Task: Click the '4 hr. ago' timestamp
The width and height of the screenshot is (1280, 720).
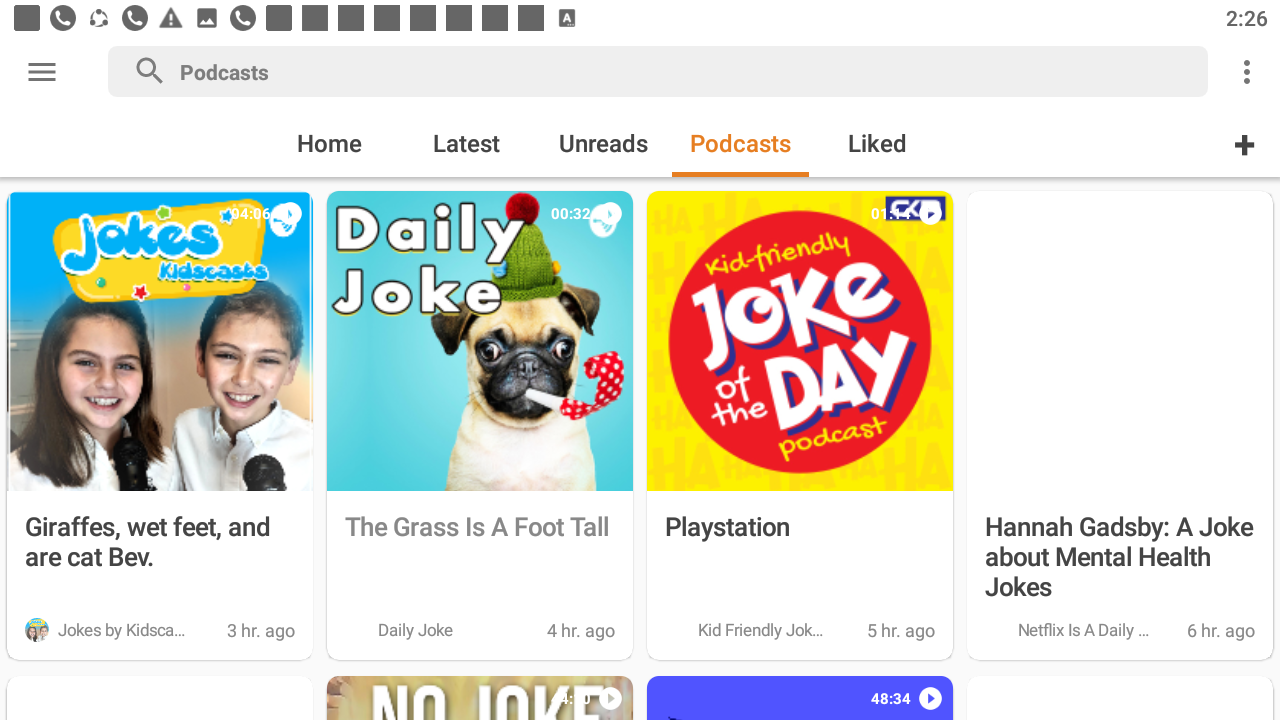Action: [x=581, y=631]
